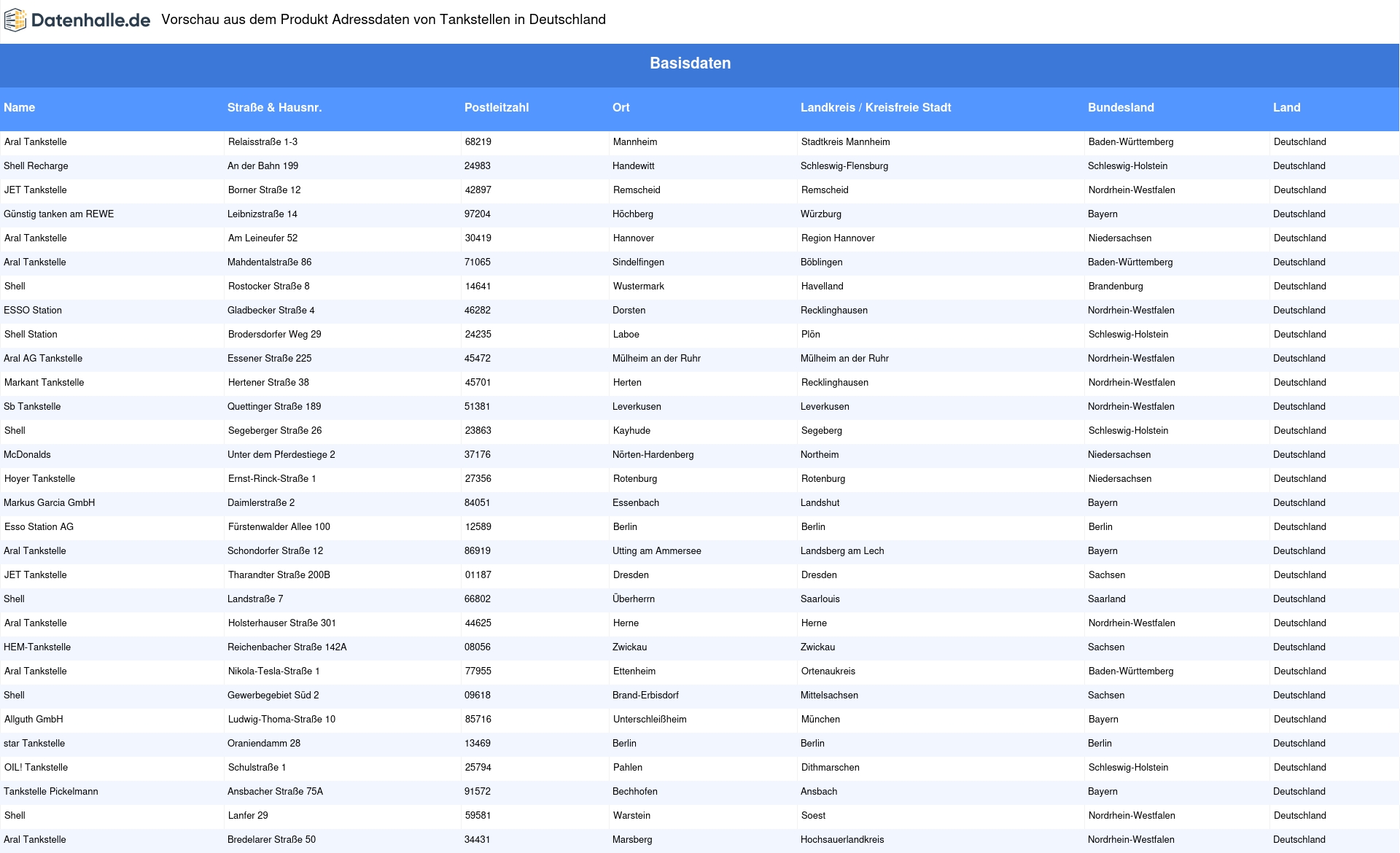
Task: Click the address Am Leineufer 52
Action: 262,238
